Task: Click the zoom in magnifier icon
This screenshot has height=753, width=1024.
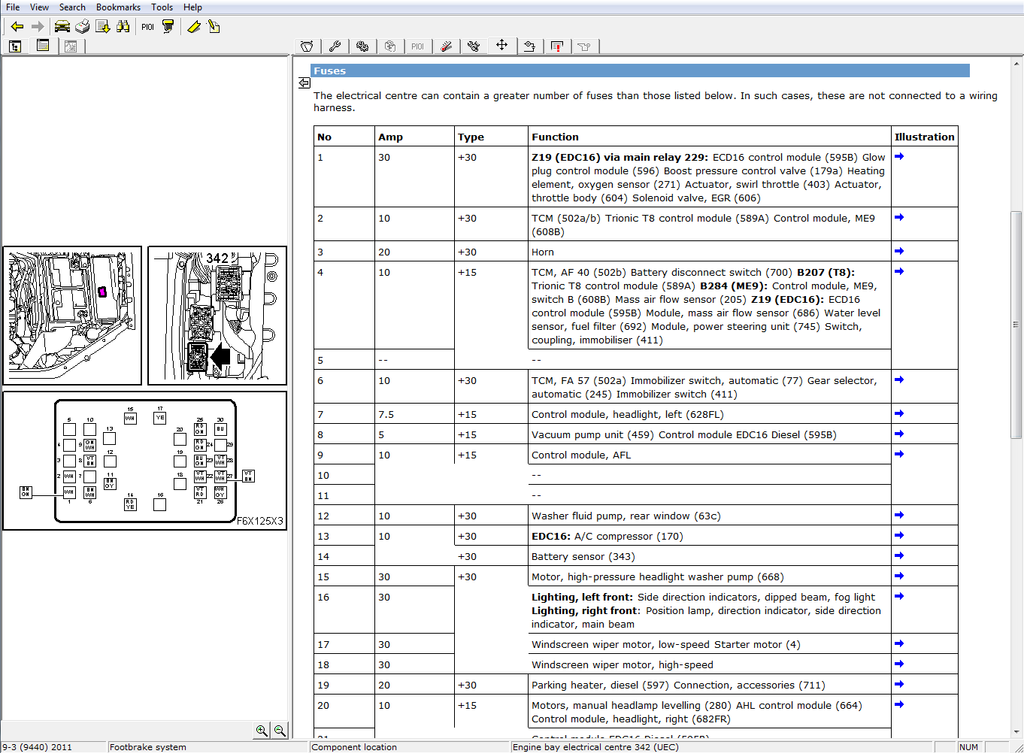Action: [261, 731]
